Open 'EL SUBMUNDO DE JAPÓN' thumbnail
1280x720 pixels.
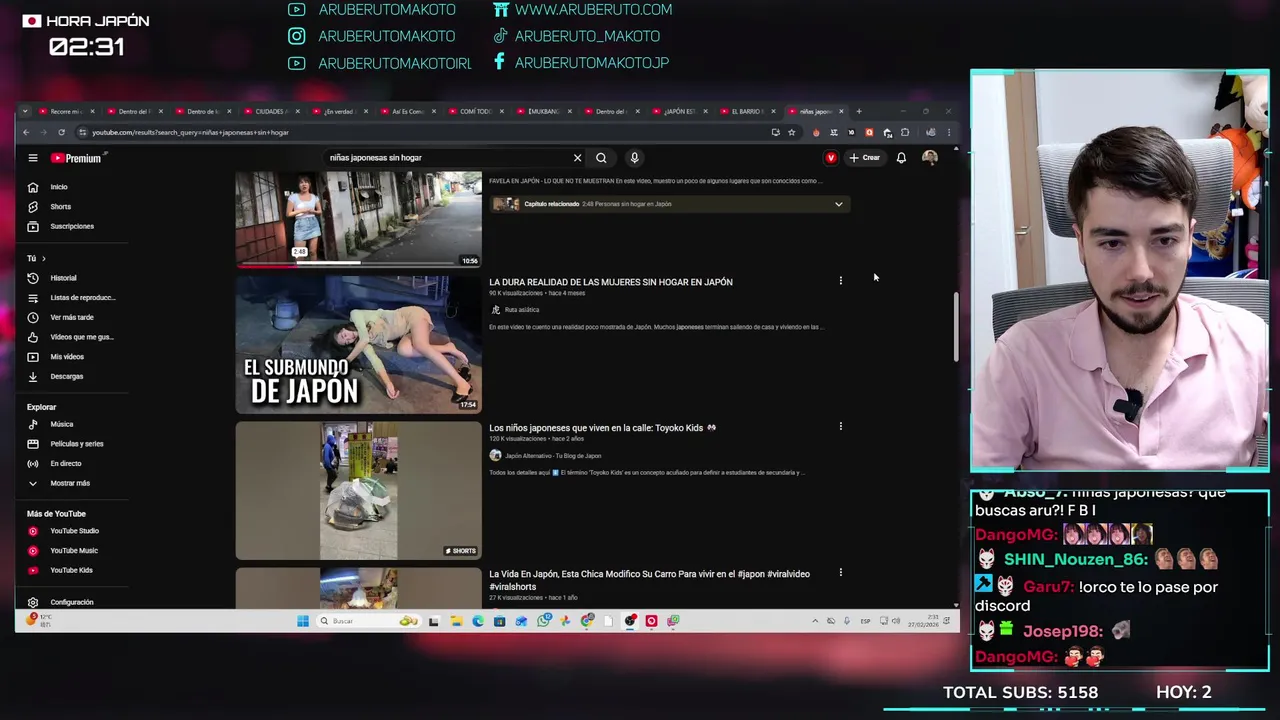click(x=358, y=345)
